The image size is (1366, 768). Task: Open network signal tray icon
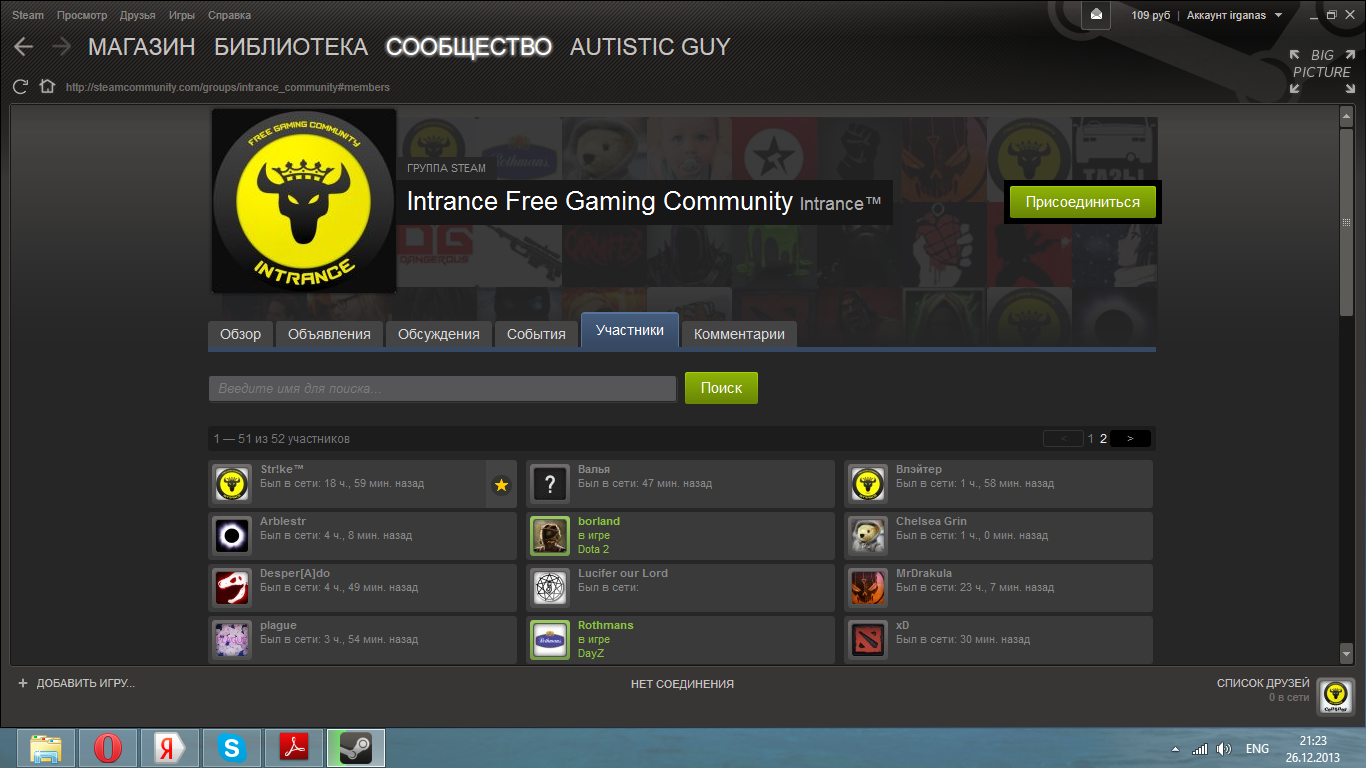(1200, 749)
